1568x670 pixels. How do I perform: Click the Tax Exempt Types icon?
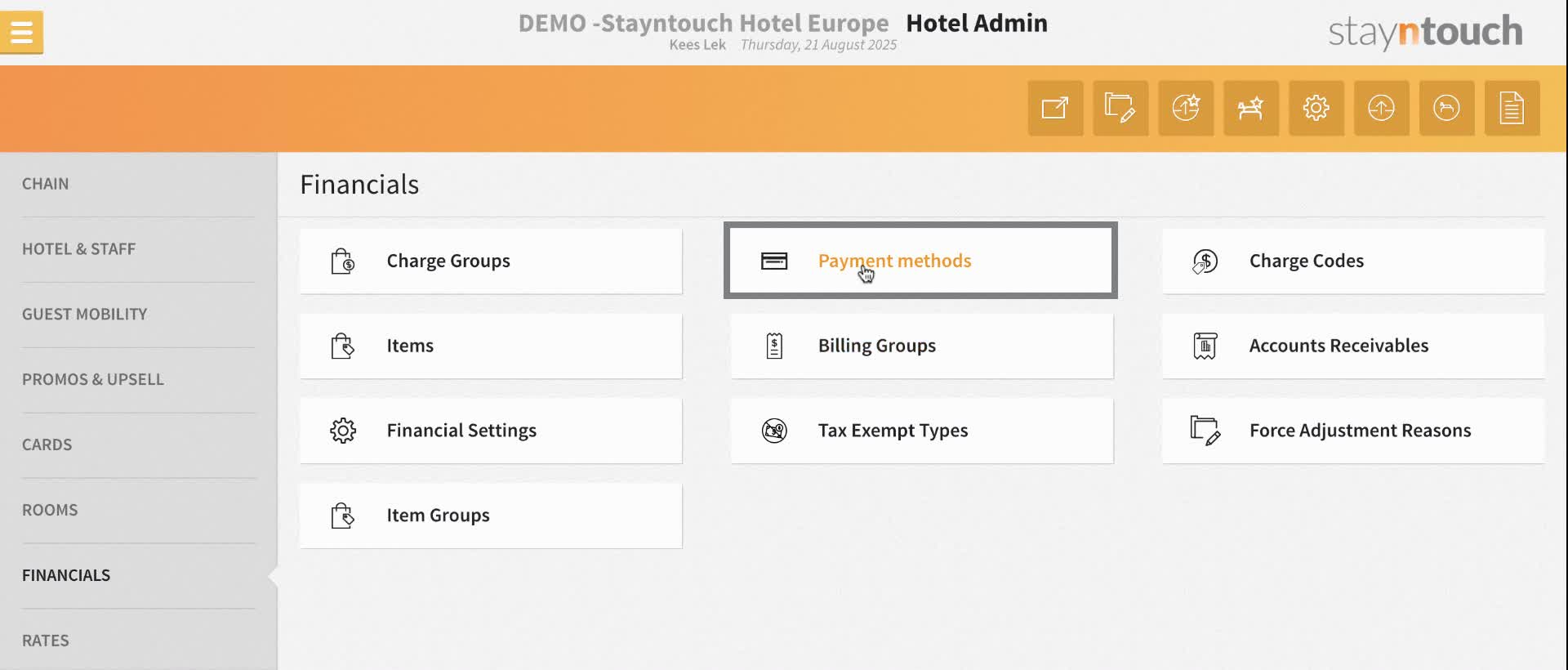(774, 431)
